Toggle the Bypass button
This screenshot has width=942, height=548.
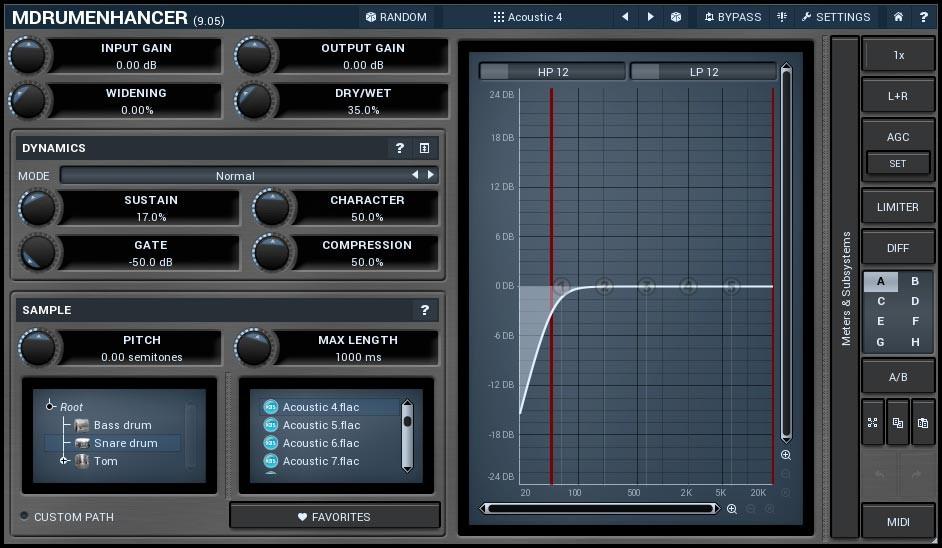point(732,17)
